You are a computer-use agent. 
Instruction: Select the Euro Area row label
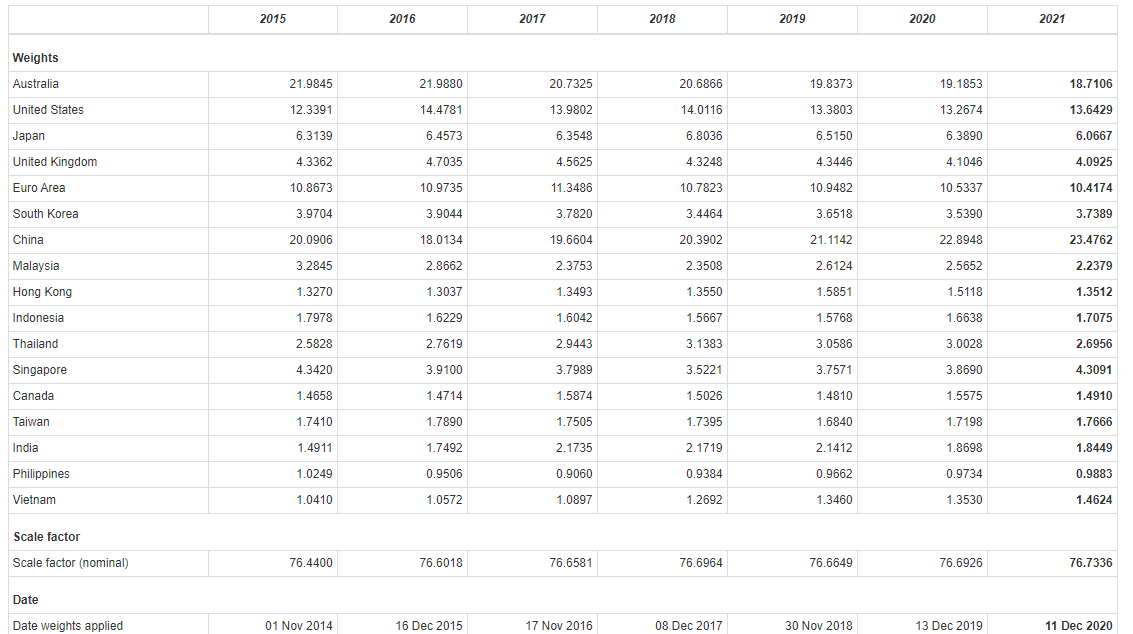tap(40, 188)
